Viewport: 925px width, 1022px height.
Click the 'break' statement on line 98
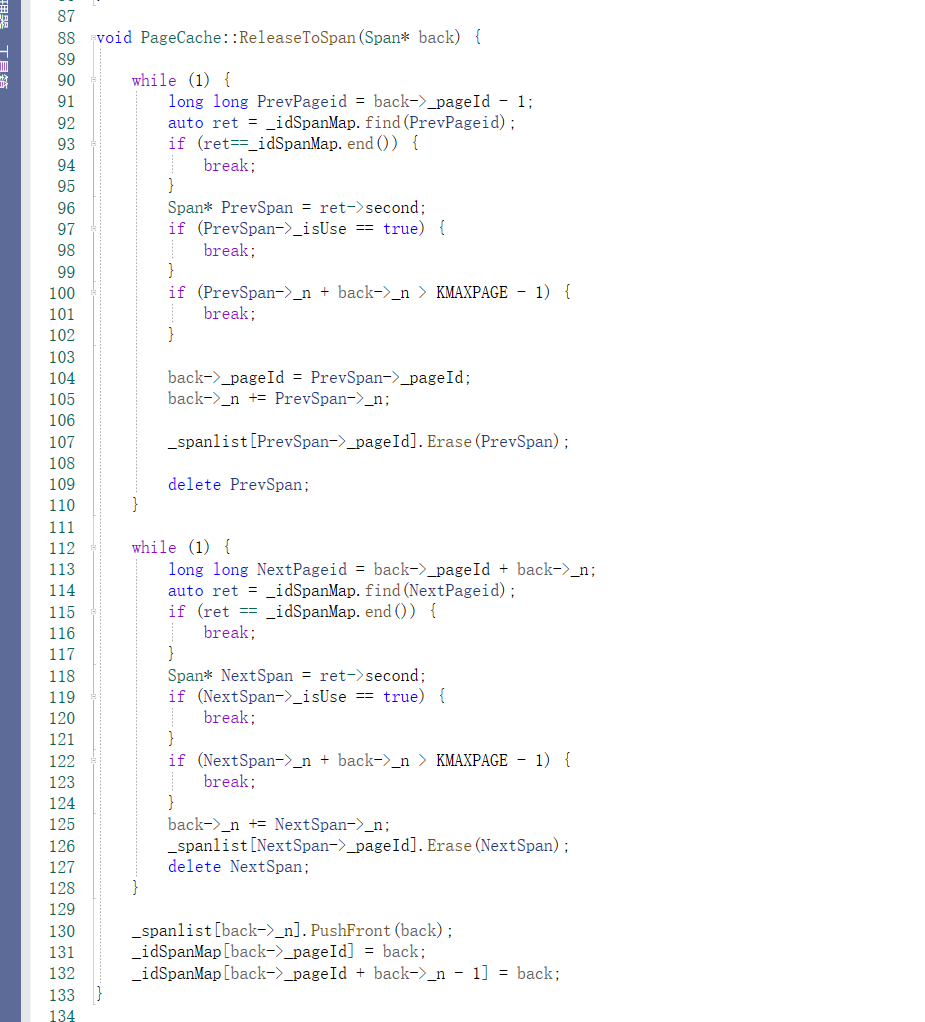click(226, 250)
